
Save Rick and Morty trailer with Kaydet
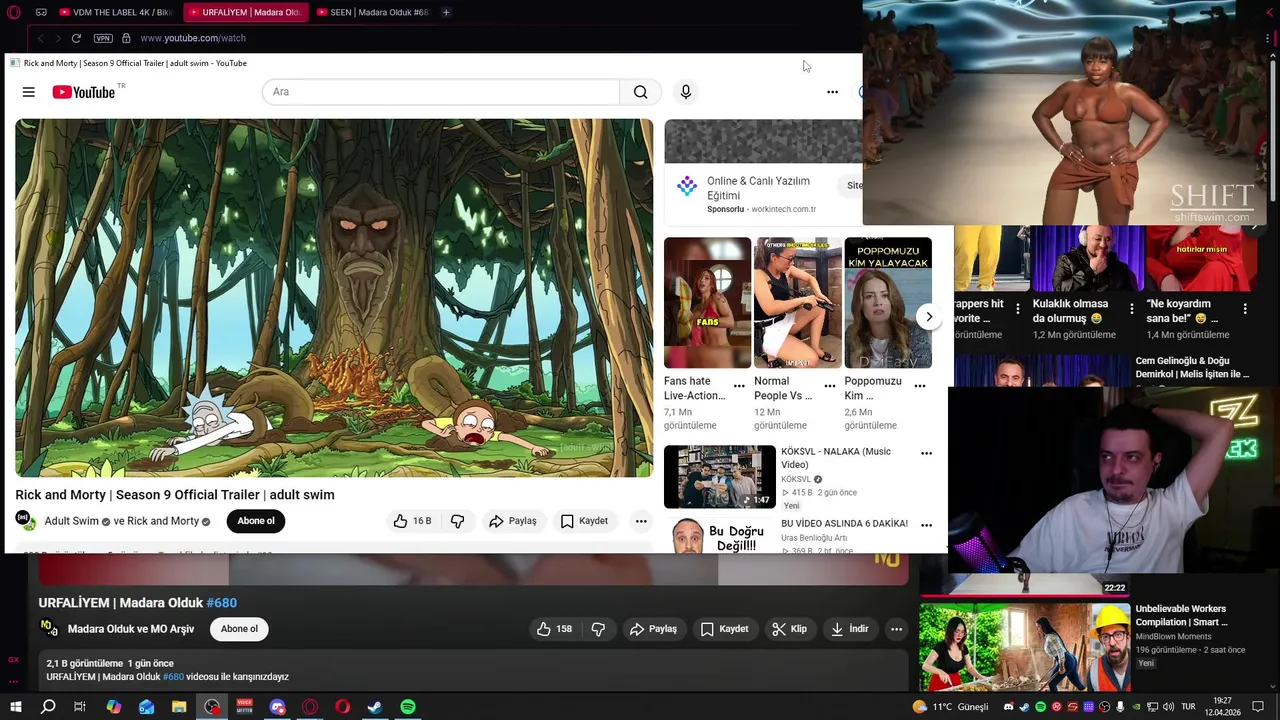(x=584, y=521)
